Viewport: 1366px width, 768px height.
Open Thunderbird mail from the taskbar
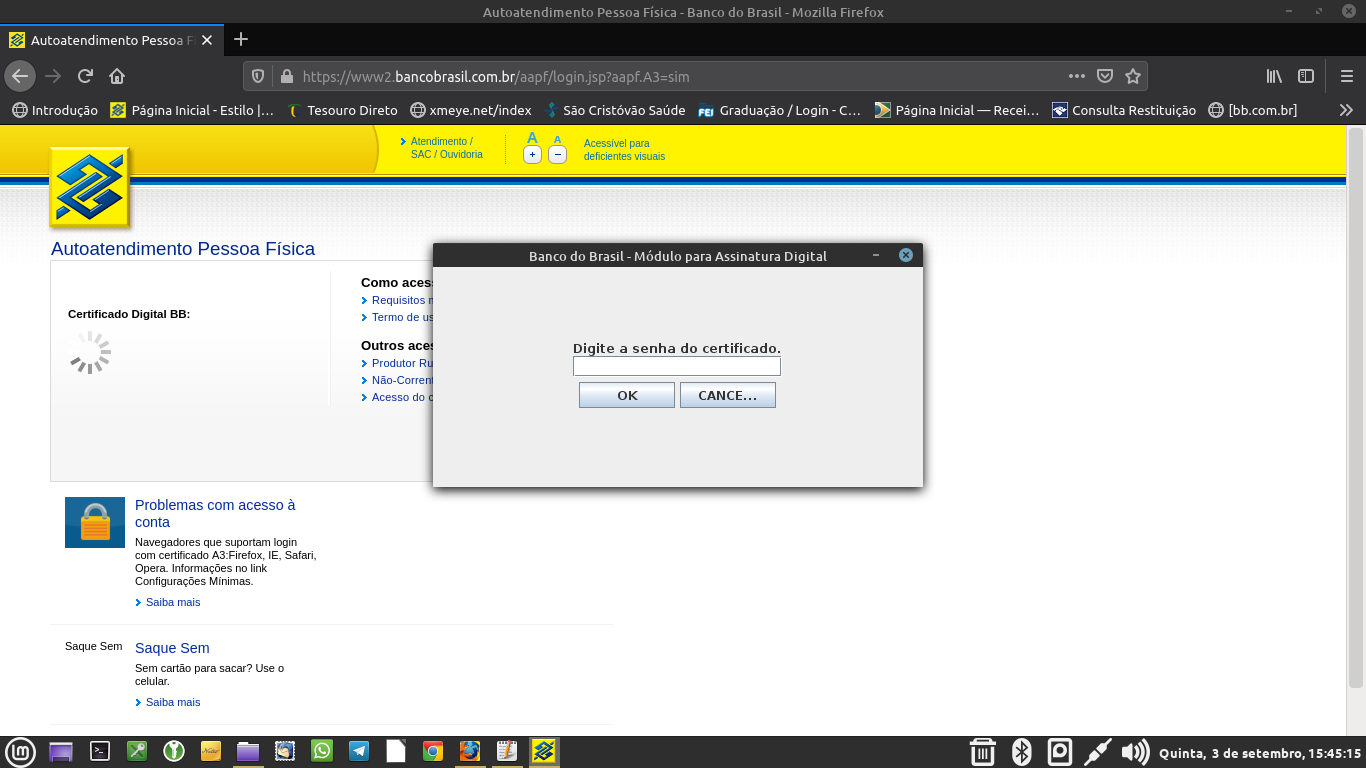285,751
